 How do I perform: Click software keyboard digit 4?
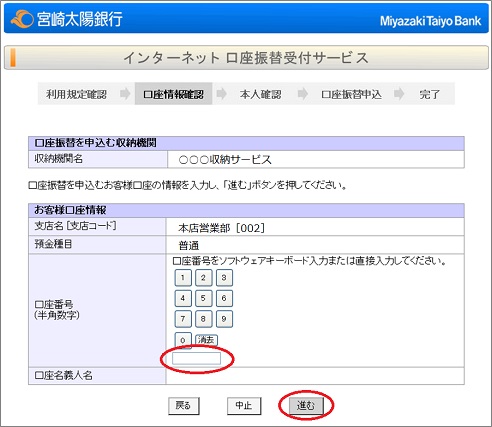[183, 298]
